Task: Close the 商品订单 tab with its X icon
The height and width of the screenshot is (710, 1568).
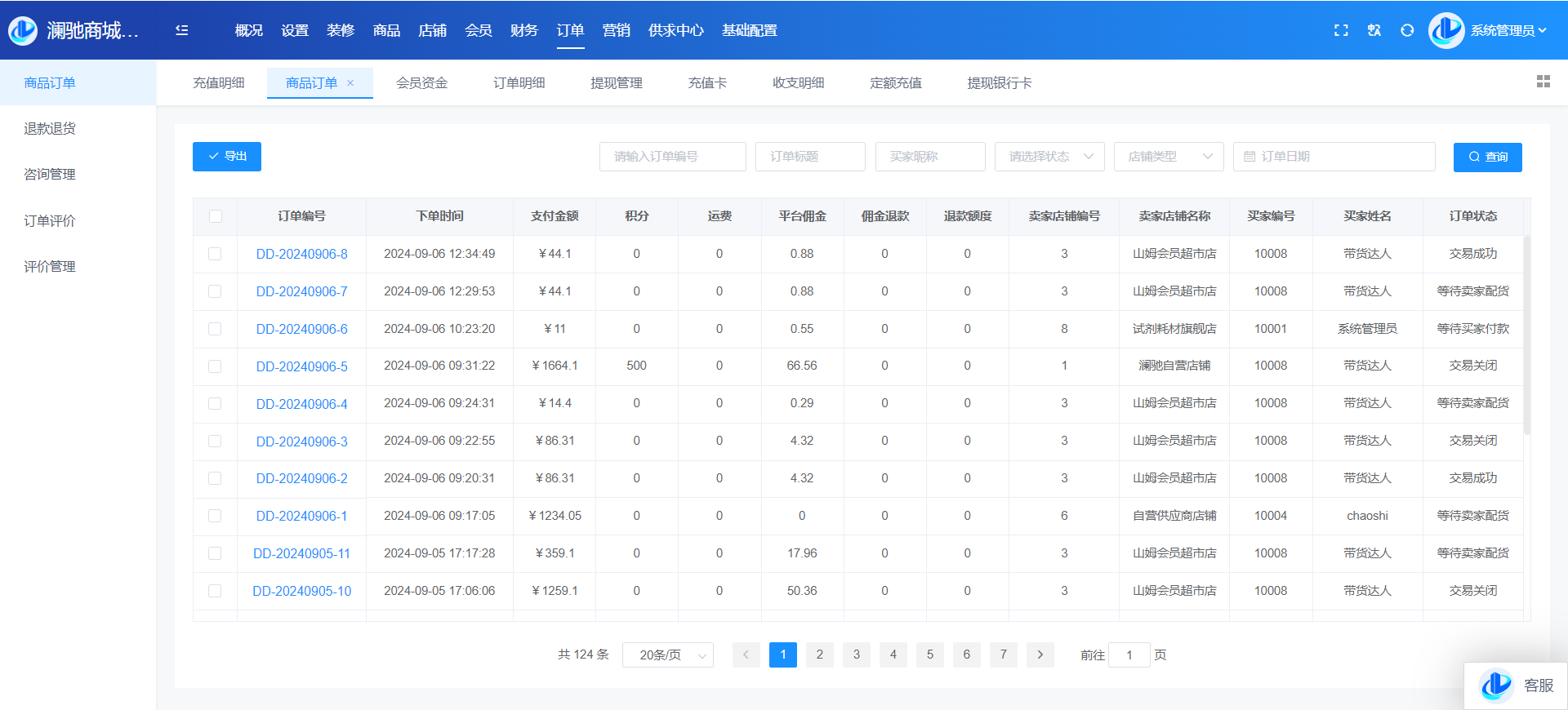Action: coord(350,83)
